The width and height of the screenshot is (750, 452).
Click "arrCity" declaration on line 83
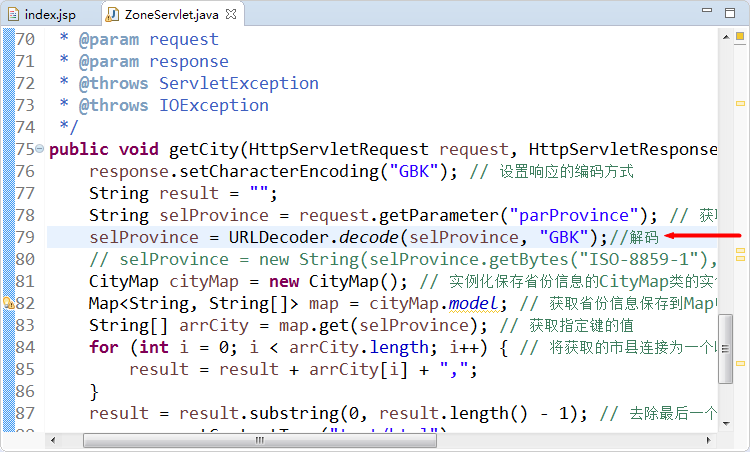pos(214,326)
